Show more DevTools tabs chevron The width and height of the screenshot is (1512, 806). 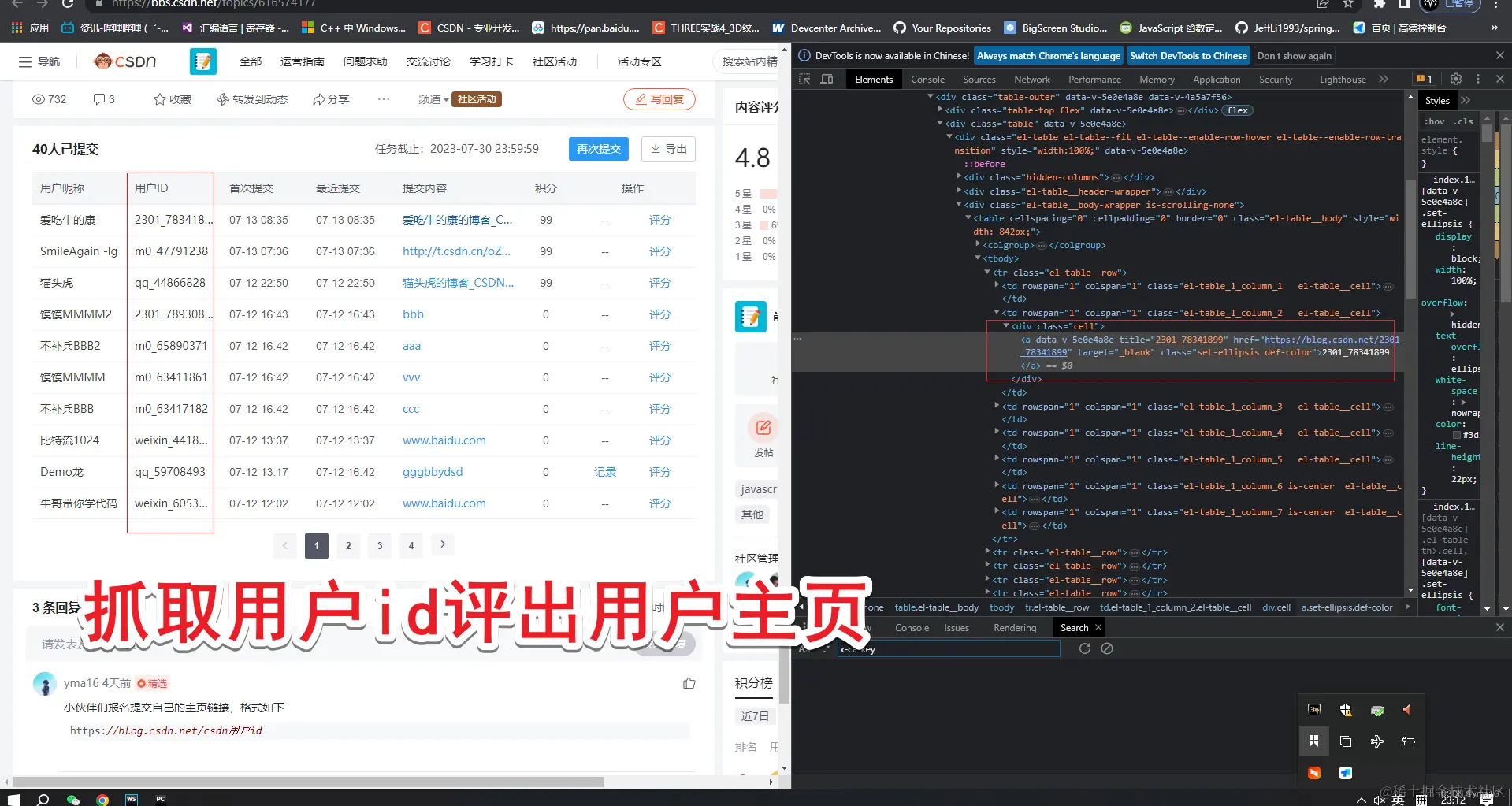(1384, 79)
